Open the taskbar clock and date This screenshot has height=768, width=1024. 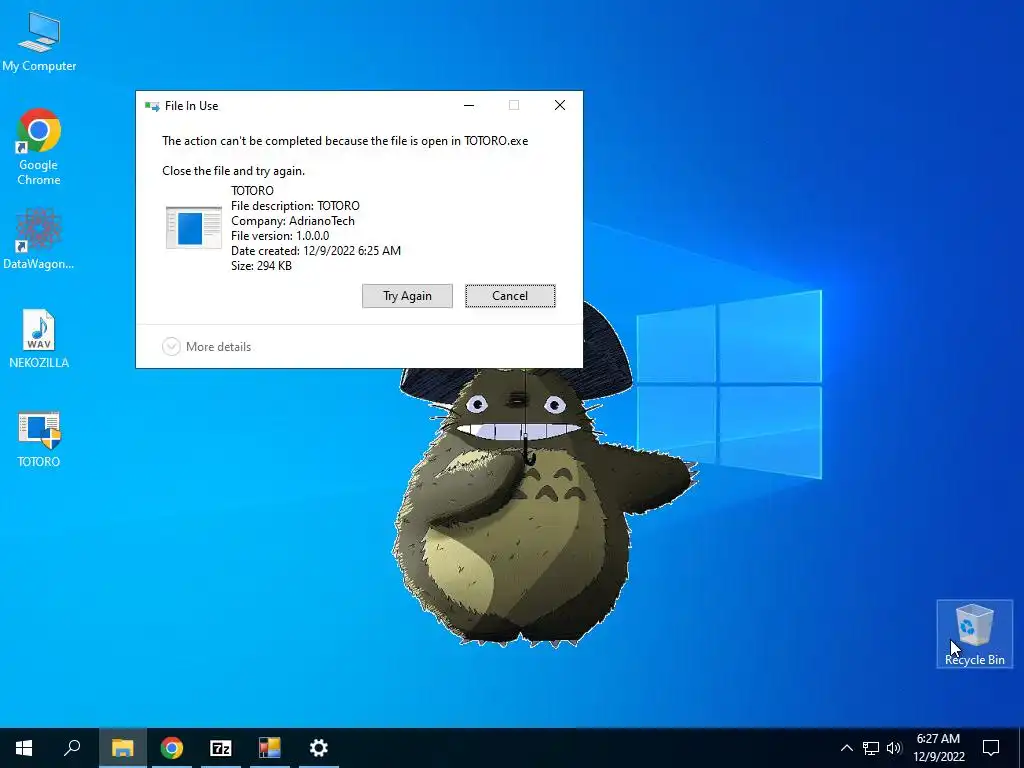pos(938,748)
